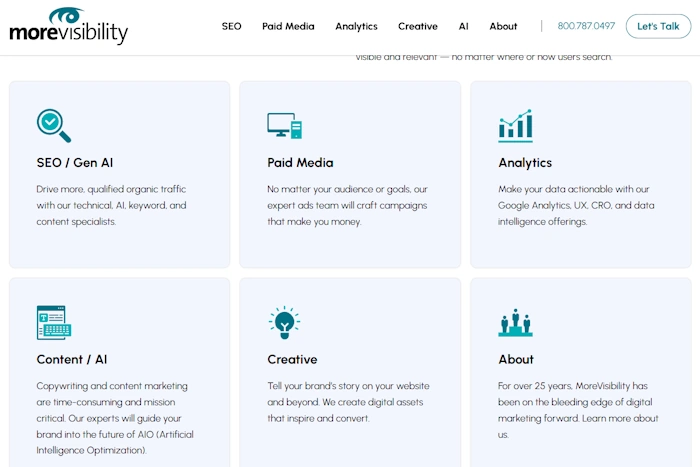Click text 'are time-consuming and mission'
The image size is (700, 467).
click(x=106, y=402)
